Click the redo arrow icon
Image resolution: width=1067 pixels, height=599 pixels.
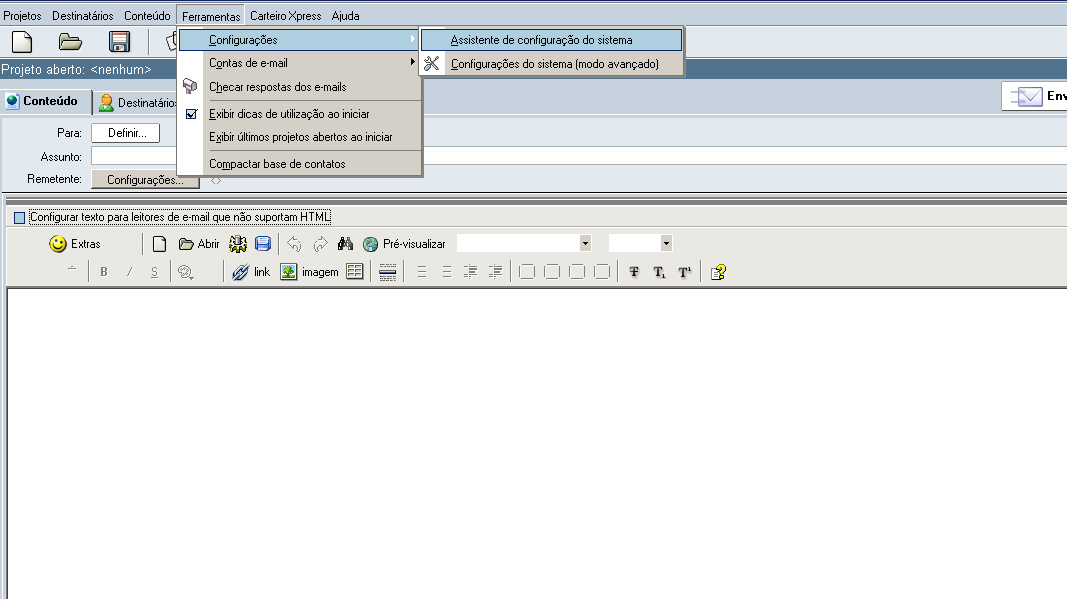321,244
